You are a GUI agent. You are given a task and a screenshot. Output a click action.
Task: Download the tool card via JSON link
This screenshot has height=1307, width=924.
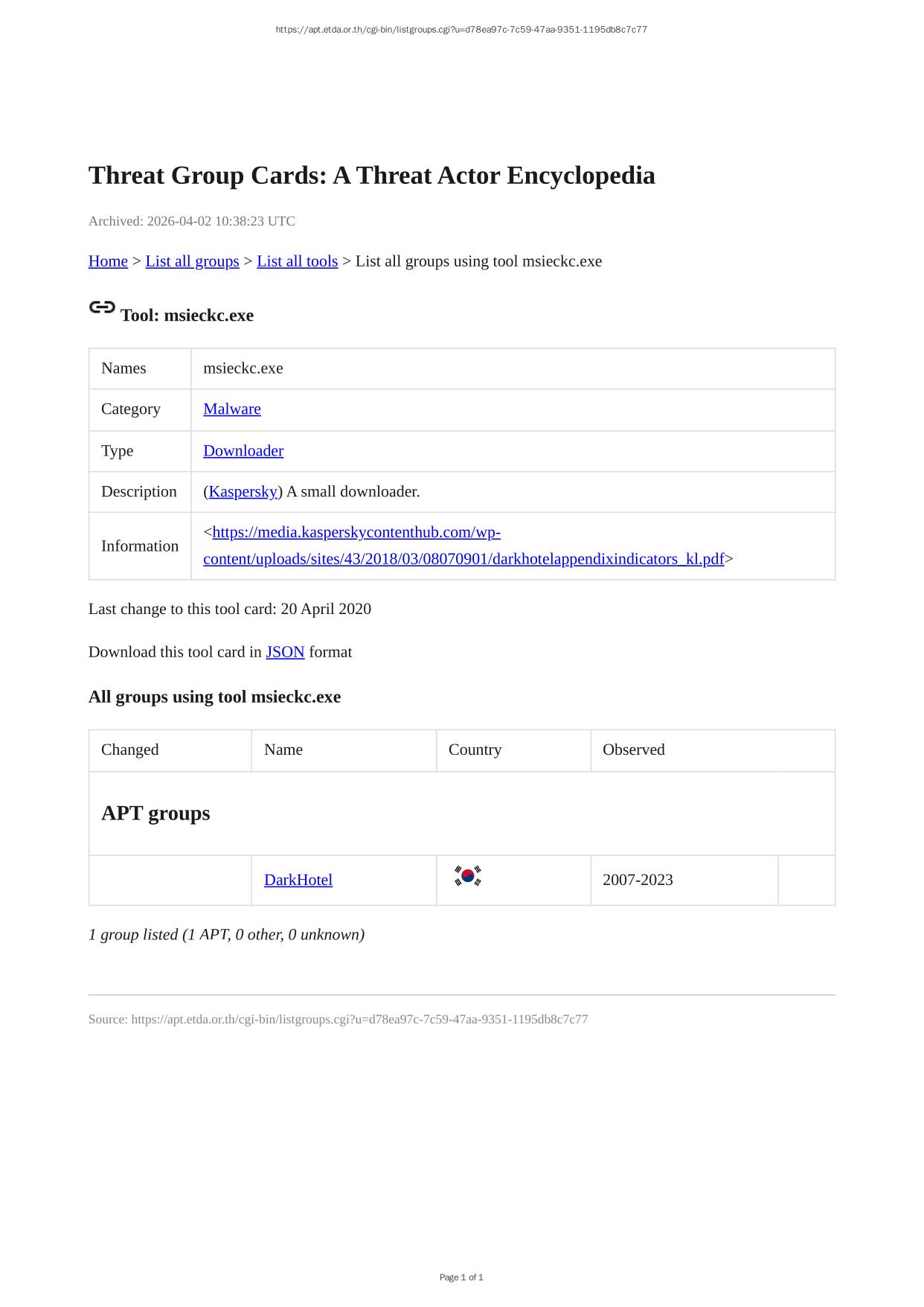(285, 652)
